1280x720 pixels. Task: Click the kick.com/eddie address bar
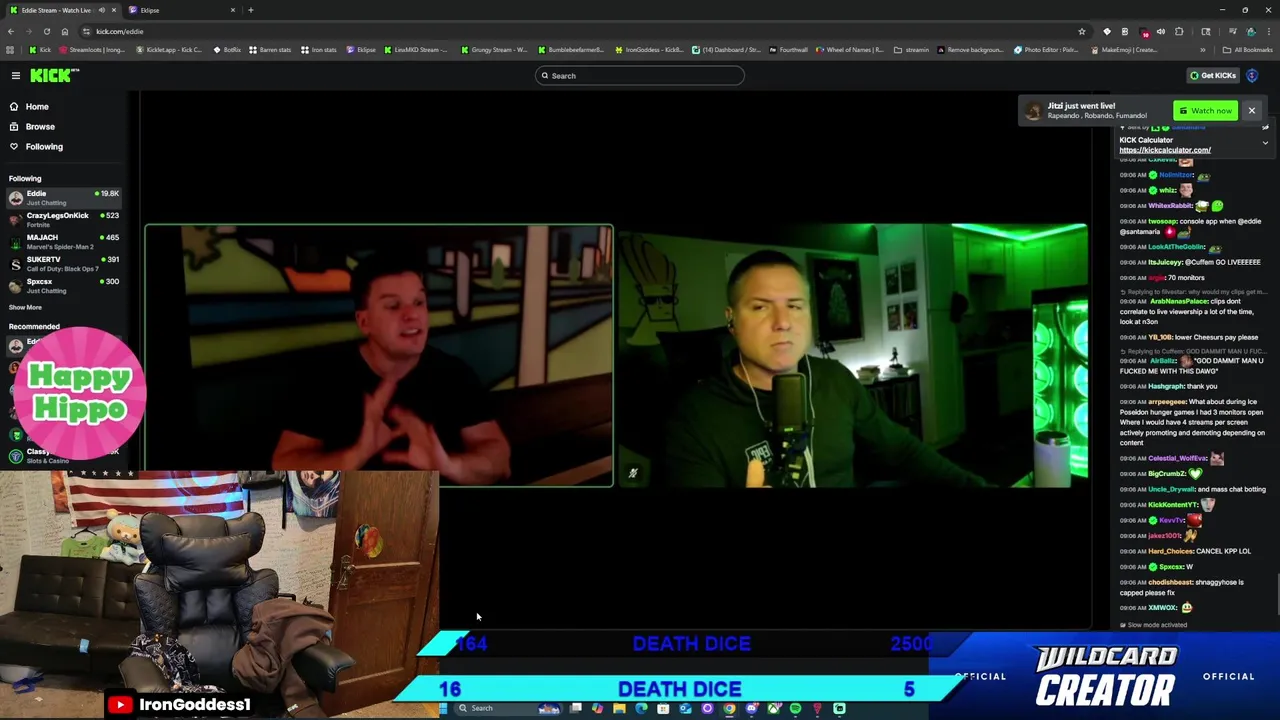(580, 31)
